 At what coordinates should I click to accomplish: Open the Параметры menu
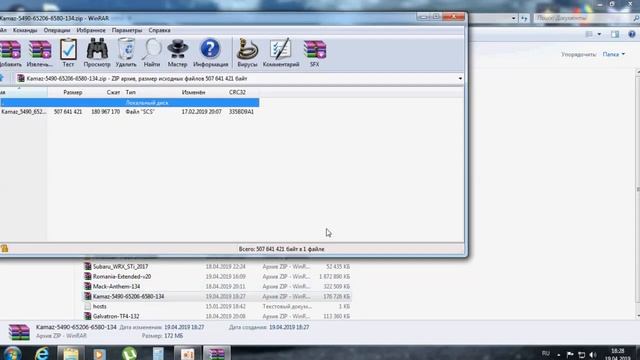pos(127,30)
